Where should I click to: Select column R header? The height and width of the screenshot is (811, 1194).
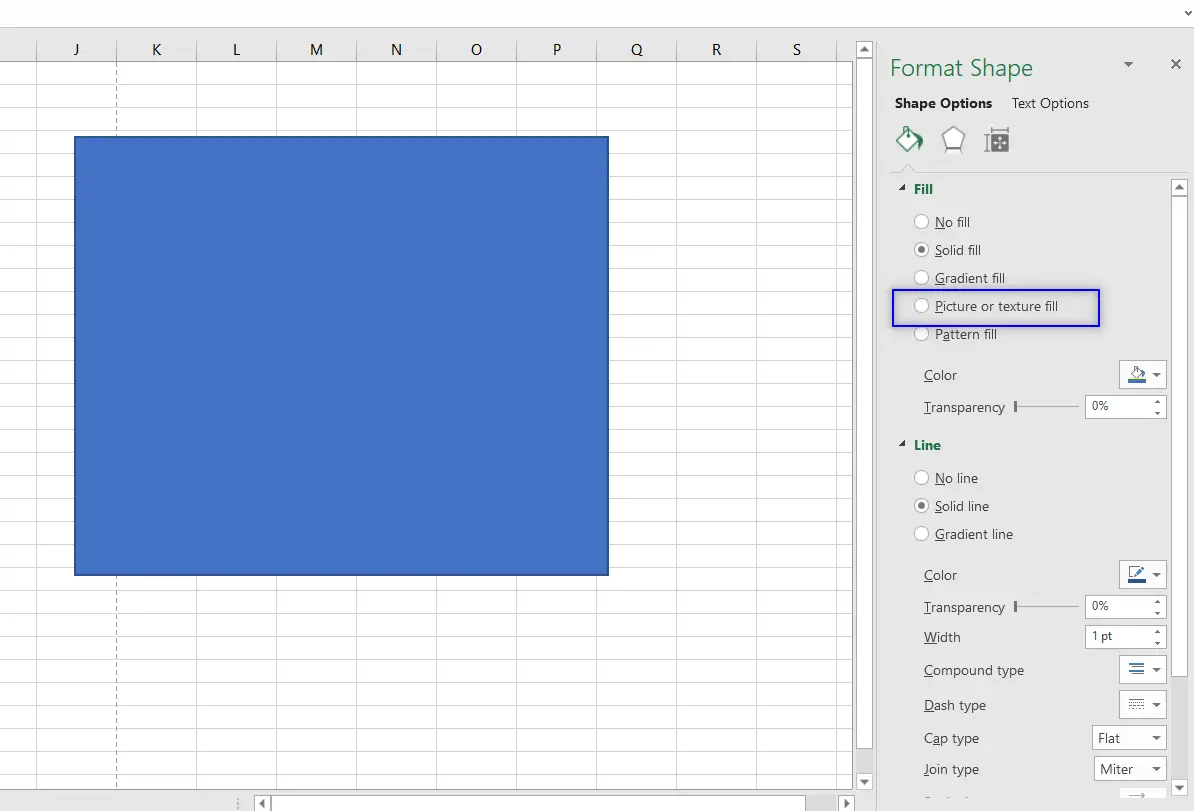pos(717,50)
